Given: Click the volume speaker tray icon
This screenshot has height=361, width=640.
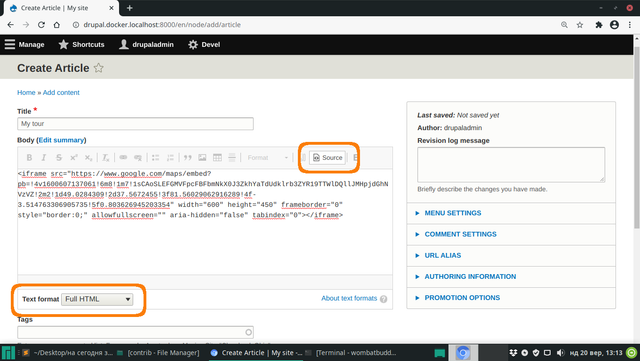Looking at the screenshot, I should (x=560, y=353).
